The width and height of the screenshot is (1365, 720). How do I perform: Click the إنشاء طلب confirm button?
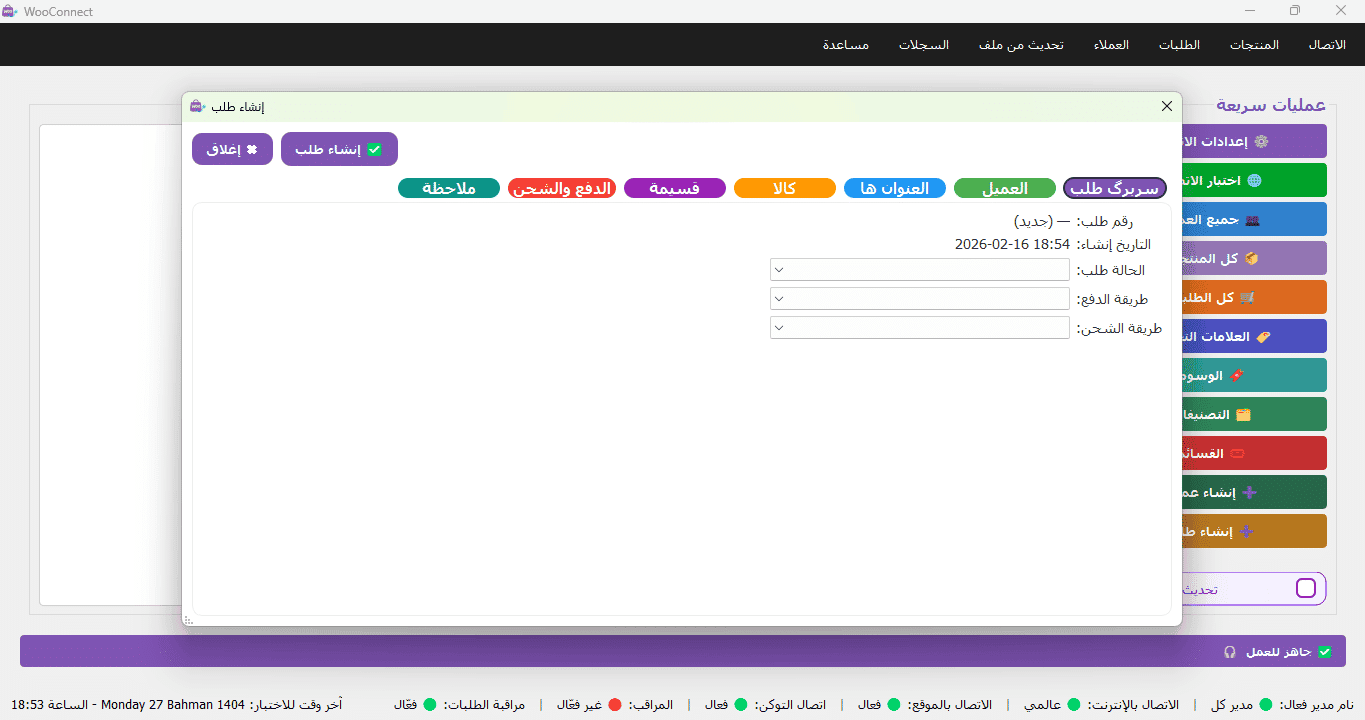pos(339,149)
